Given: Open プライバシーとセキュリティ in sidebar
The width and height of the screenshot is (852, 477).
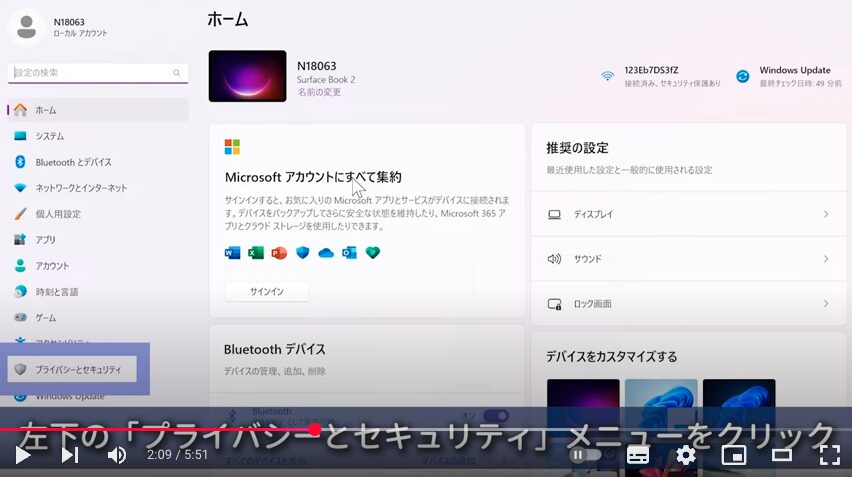Looking at the screenshot, I should (x=72, y=369).
